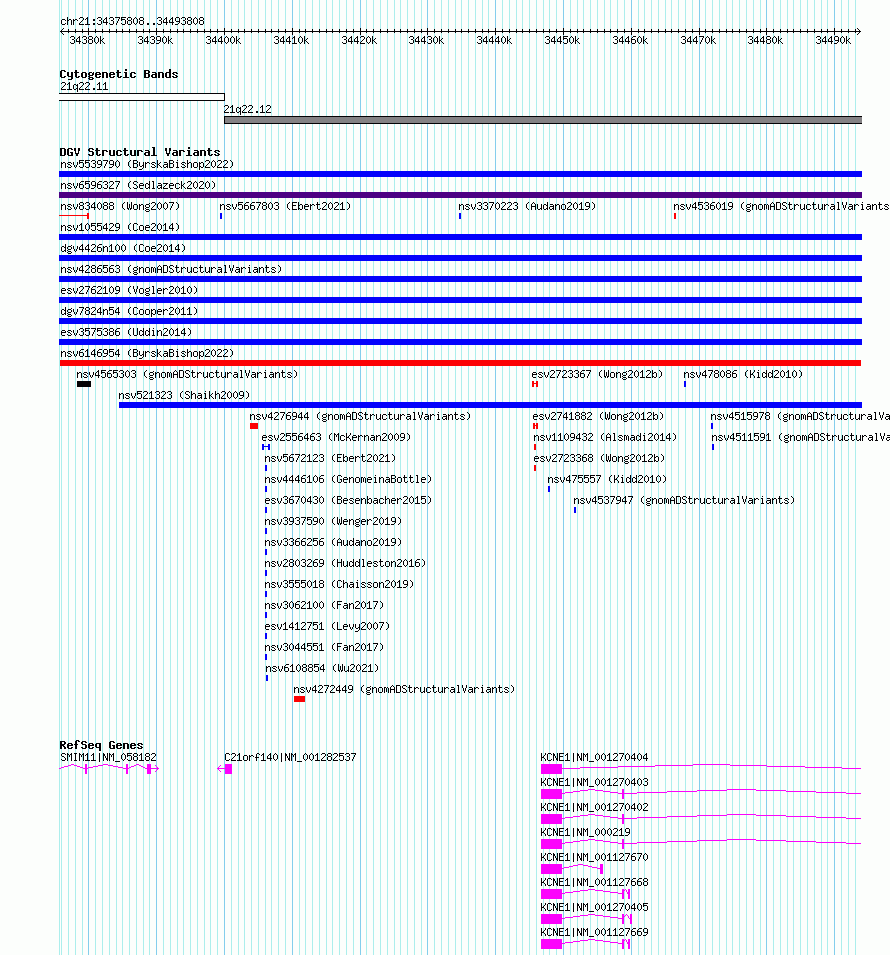
Task: Click esv2762109 (Vogler2010) label
Action: coord(129,291)
